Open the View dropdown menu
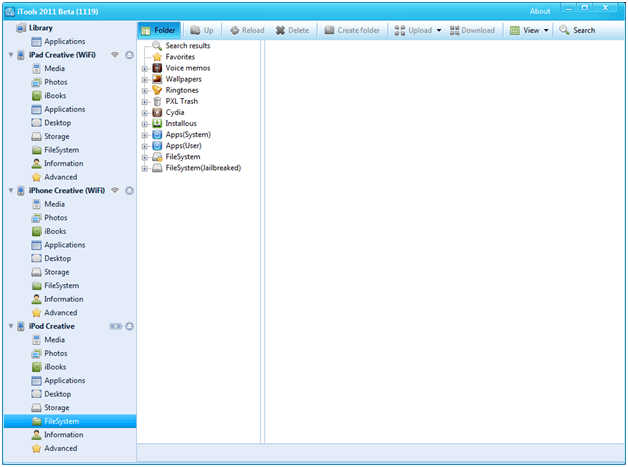 529,30
